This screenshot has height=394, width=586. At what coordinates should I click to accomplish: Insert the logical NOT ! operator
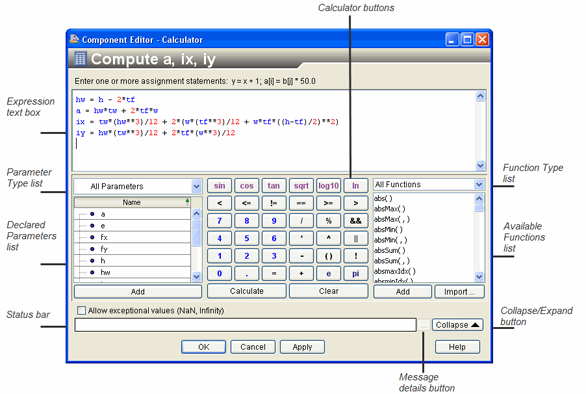(x=356, y=256)
